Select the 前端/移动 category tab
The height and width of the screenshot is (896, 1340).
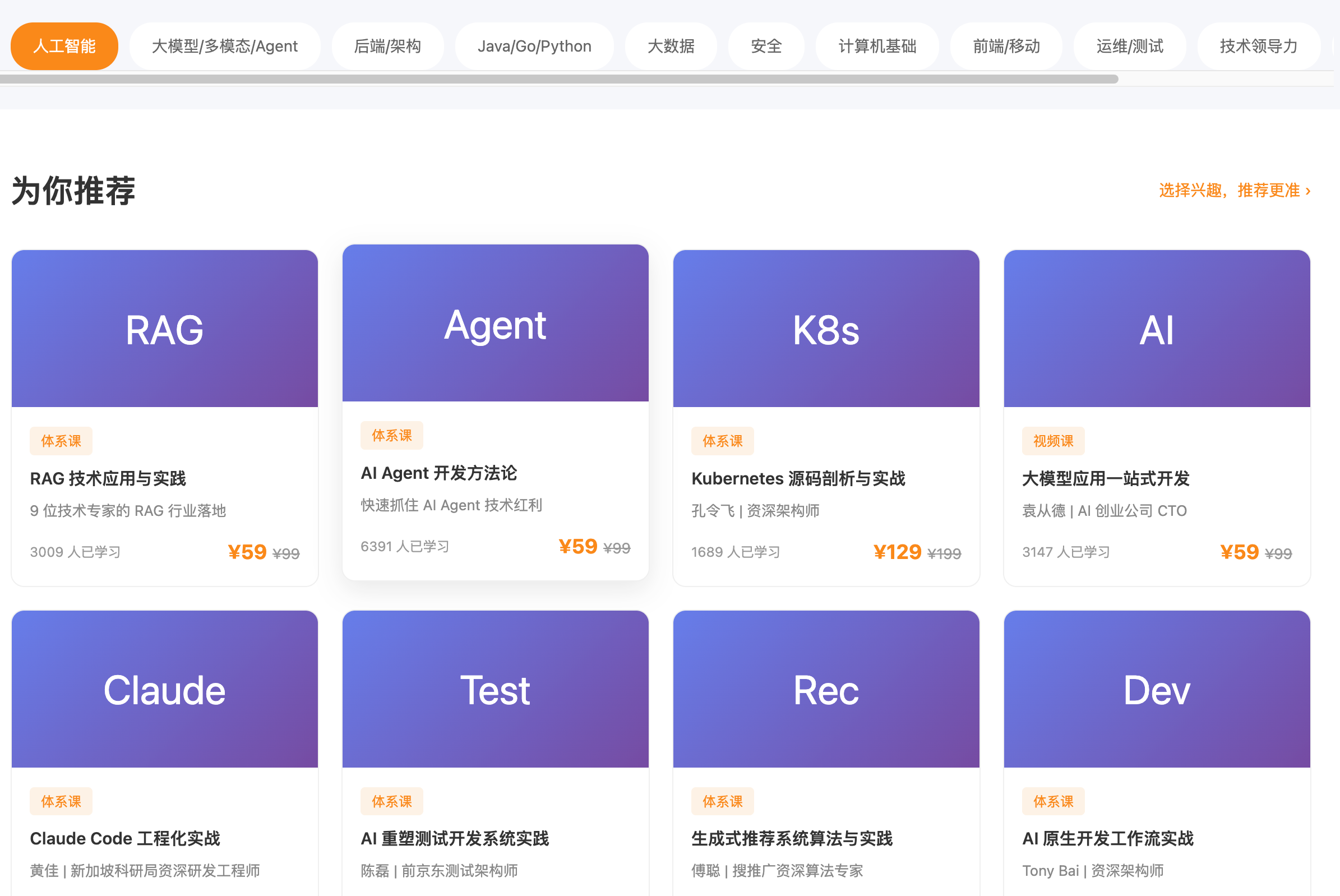point(1006,46)
